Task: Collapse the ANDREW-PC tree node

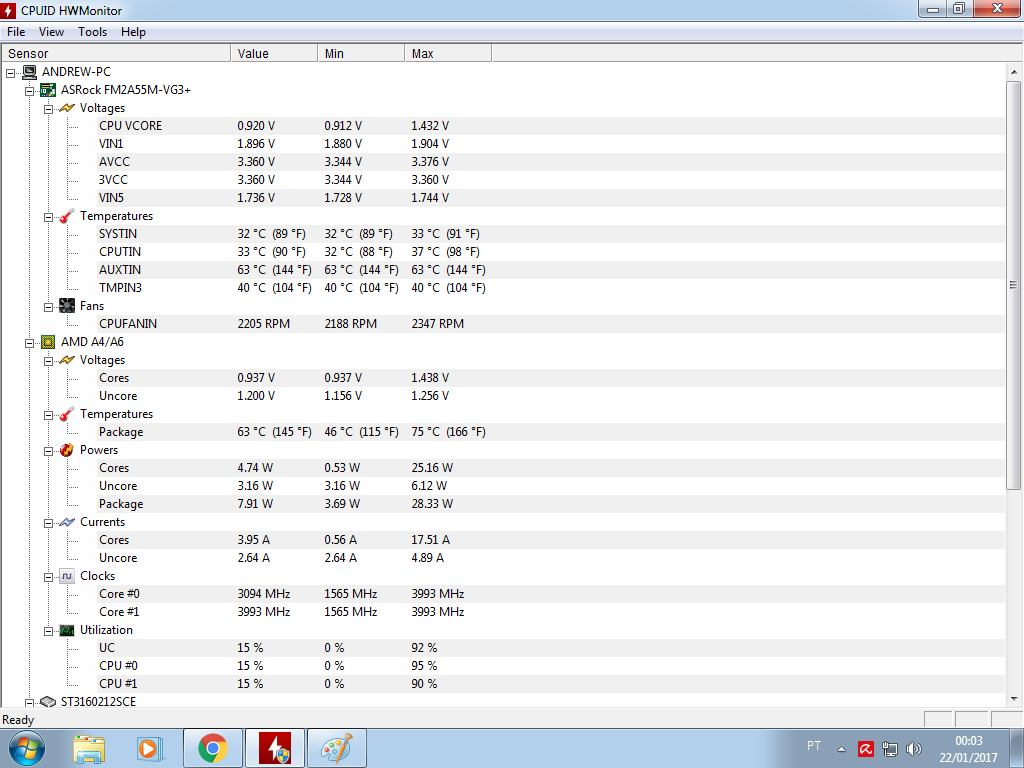Action: coord(10,73)
